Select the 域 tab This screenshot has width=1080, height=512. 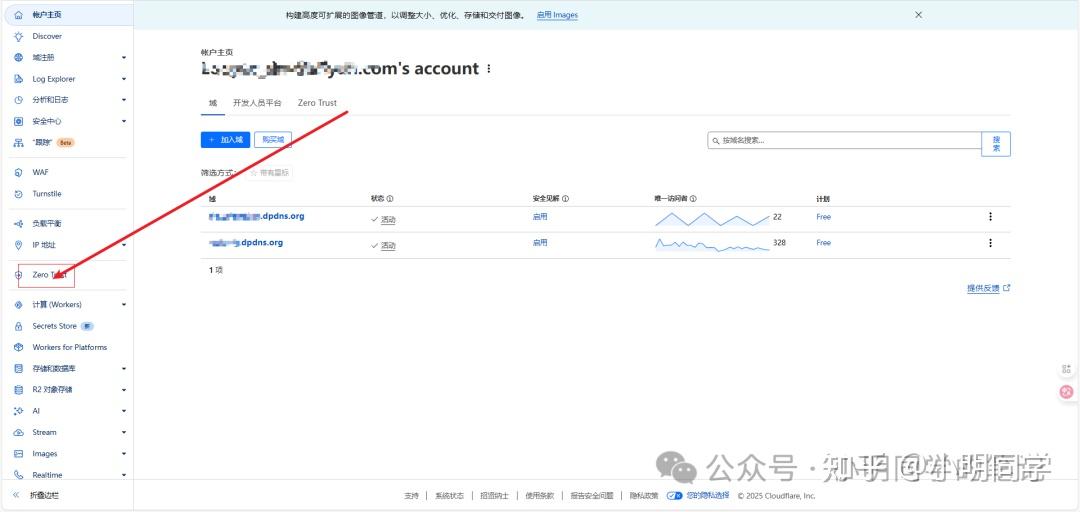(x=213, y=103)
